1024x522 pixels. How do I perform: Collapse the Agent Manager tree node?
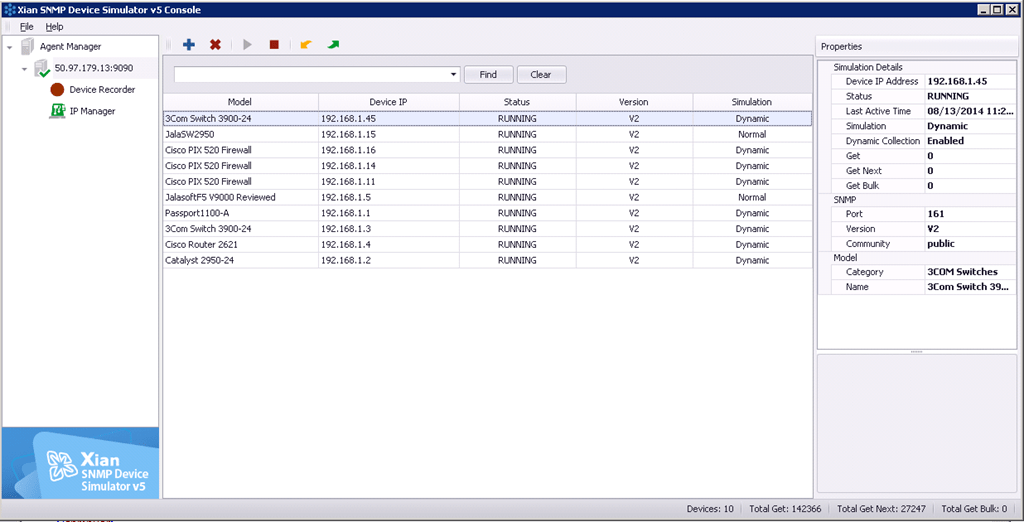(10, 47)
